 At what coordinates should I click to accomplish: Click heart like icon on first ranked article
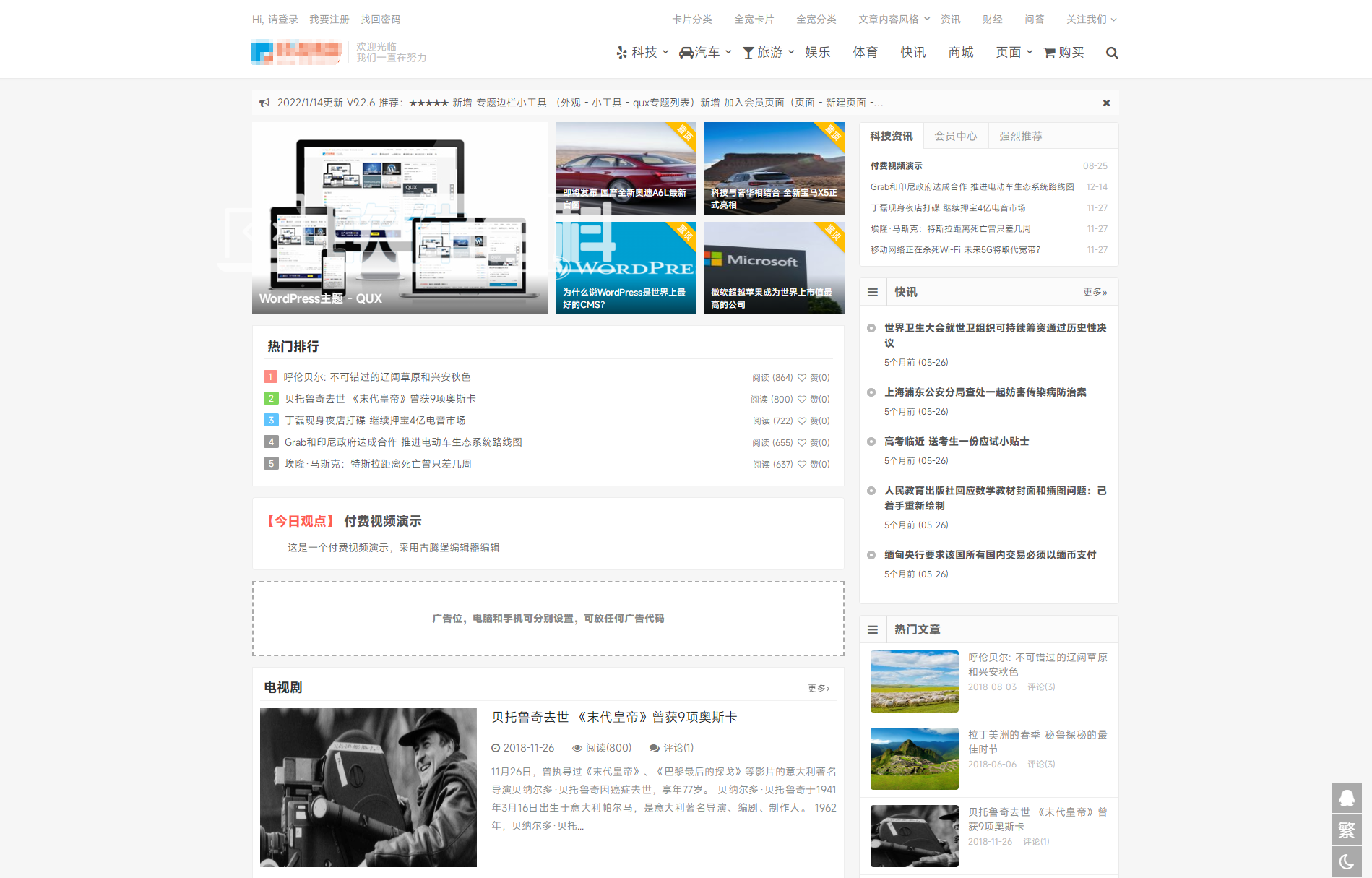coord(802,377)
